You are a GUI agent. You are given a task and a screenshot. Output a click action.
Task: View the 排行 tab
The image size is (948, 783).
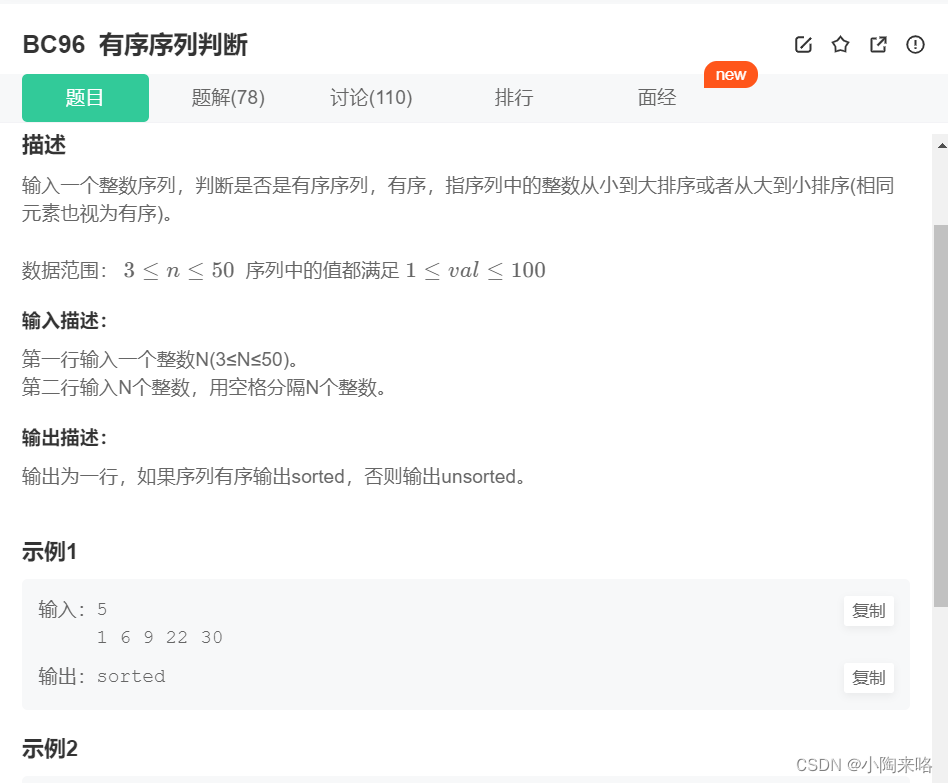(514, 97)
